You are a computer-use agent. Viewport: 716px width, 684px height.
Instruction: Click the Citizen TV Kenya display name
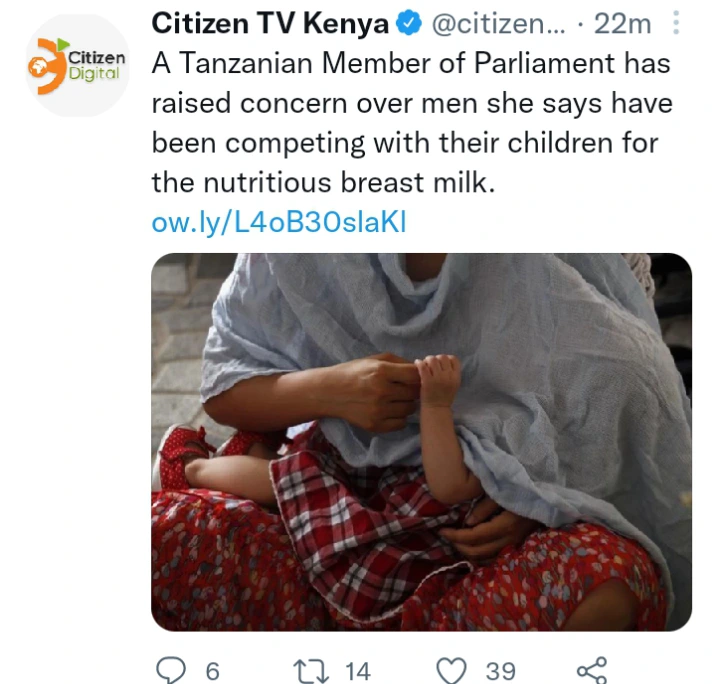point(270,23)
